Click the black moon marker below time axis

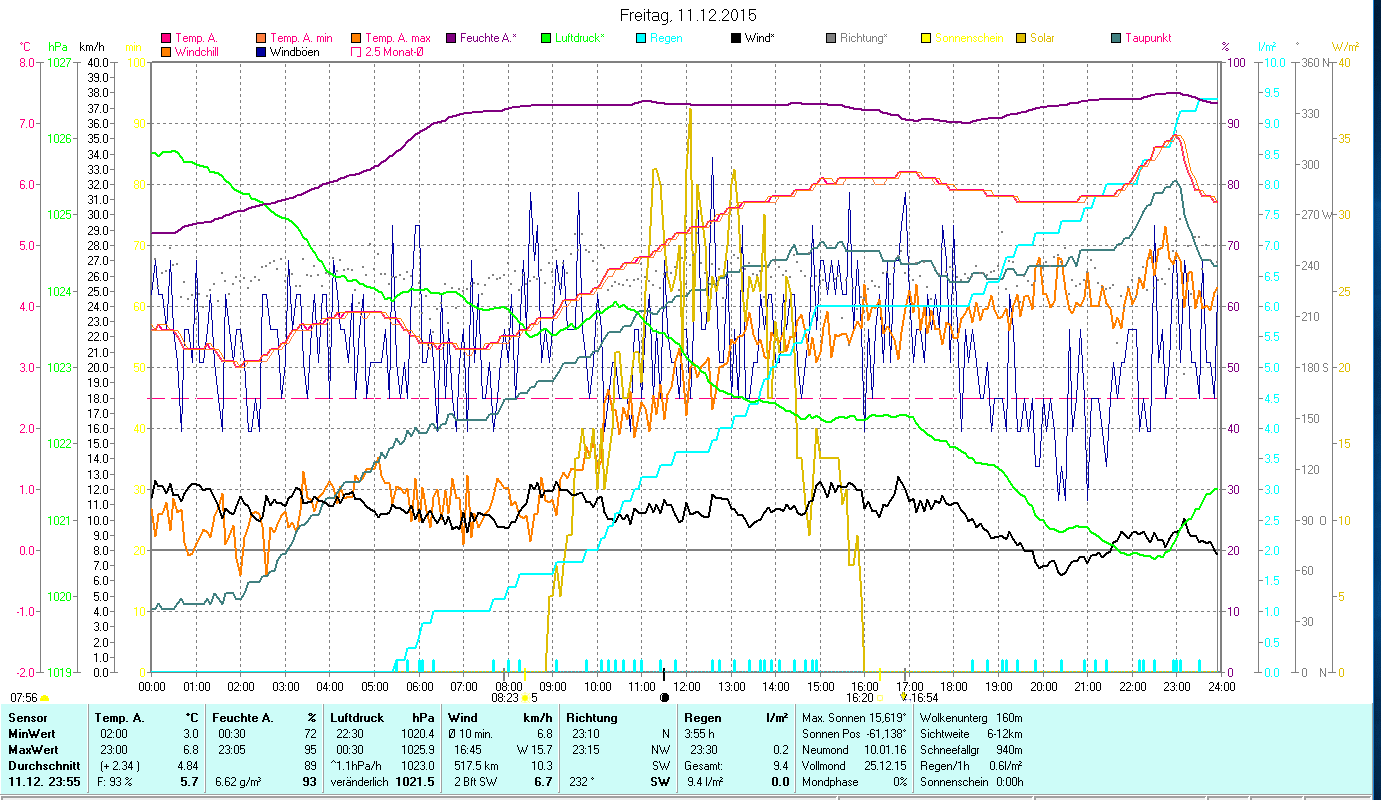[664, 696]
